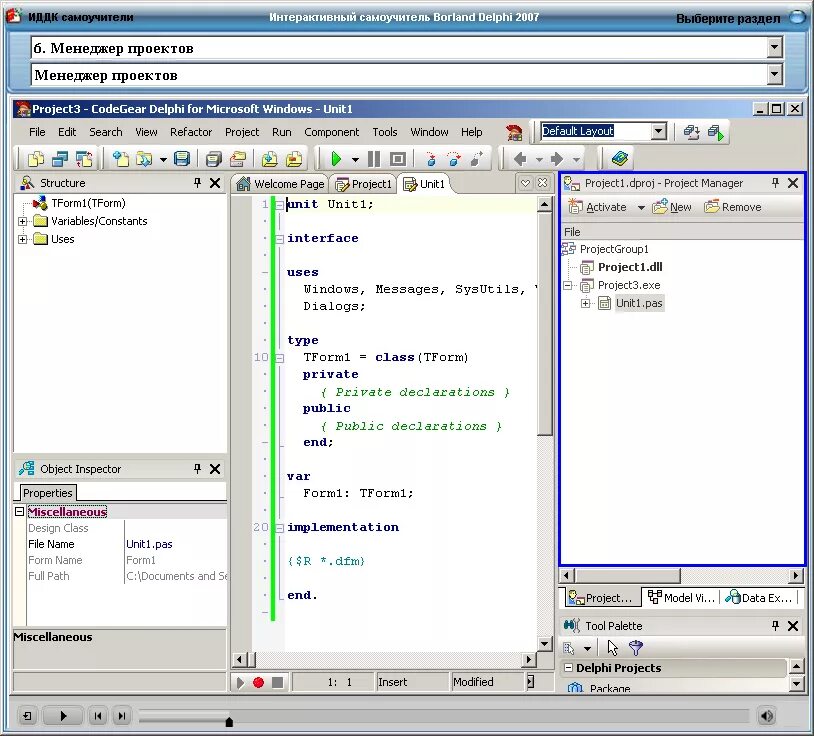The height and width of the screenshot is (736, 814).
Task: Toggle pin on Project Manager panel
Action: pos(776,183)
